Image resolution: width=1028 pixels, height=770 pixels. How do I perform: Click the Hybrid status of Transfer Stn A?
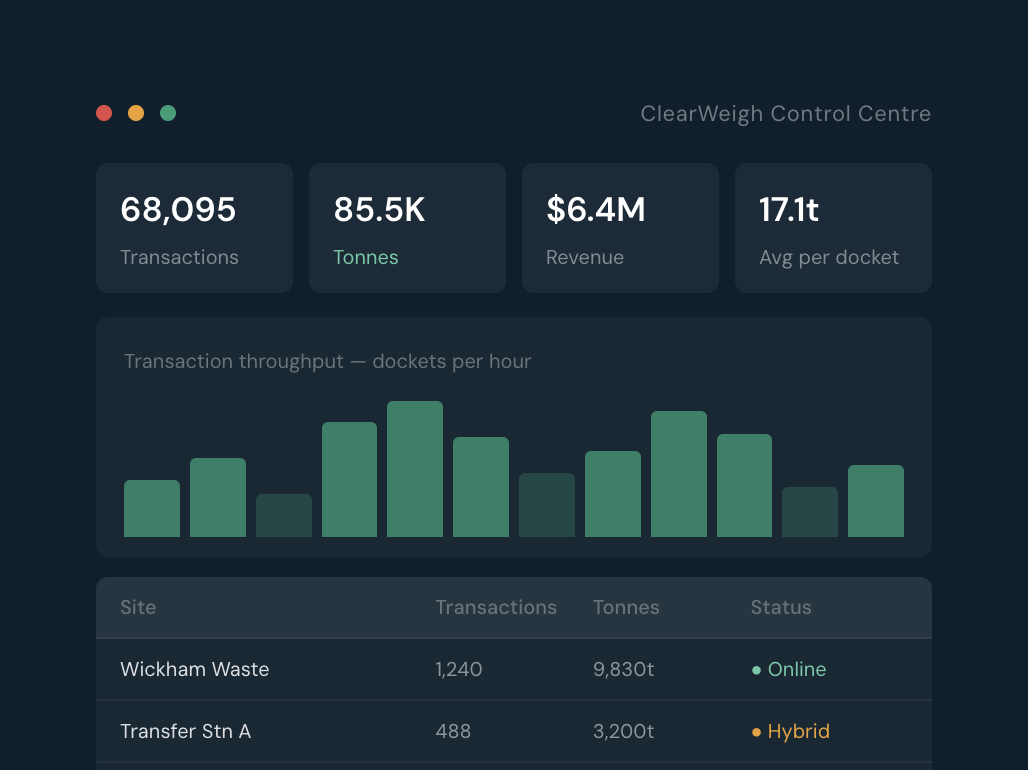(x=791, y=731)
